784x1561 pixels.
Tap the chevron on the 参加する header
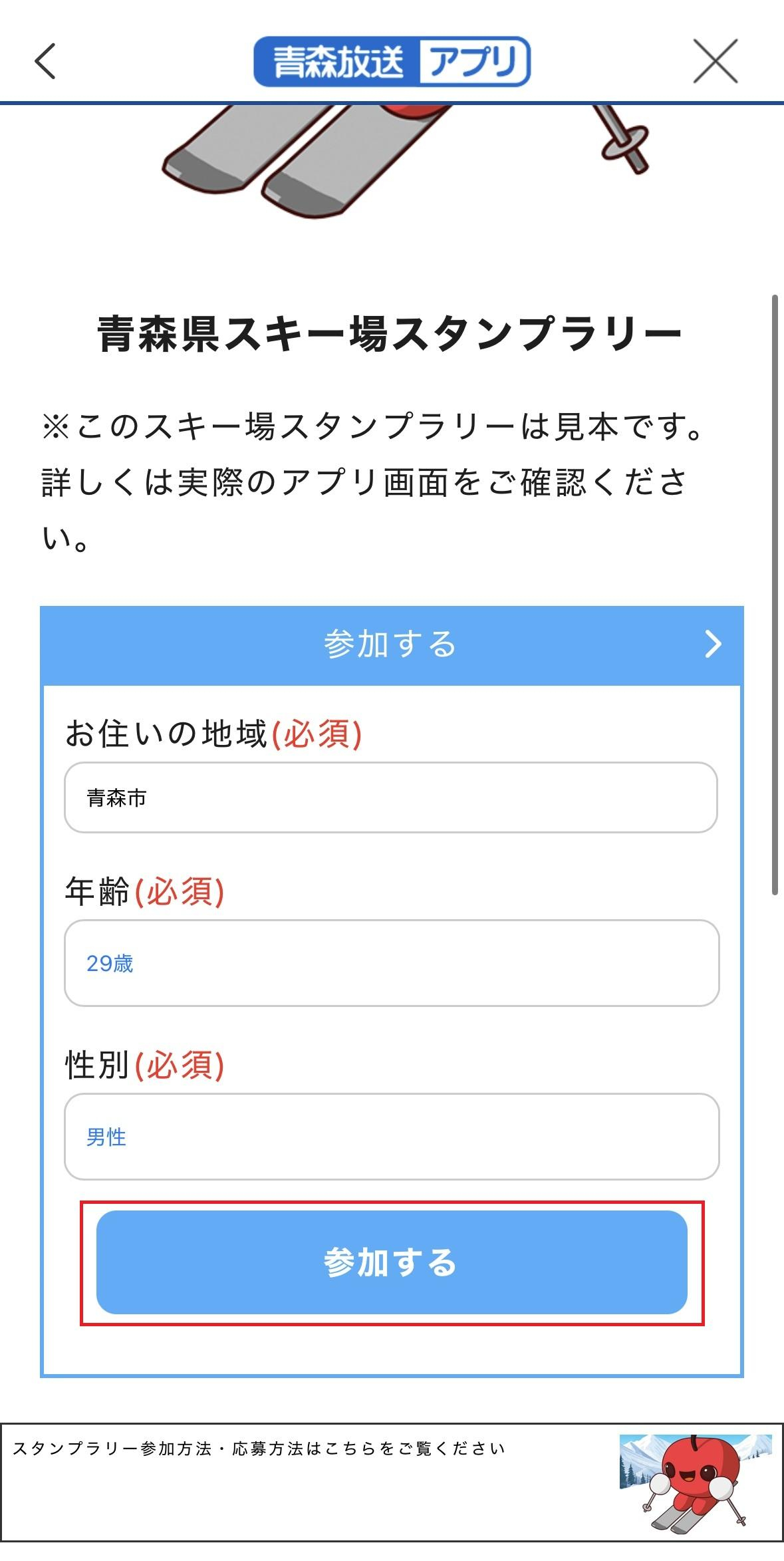coord(713,644)
